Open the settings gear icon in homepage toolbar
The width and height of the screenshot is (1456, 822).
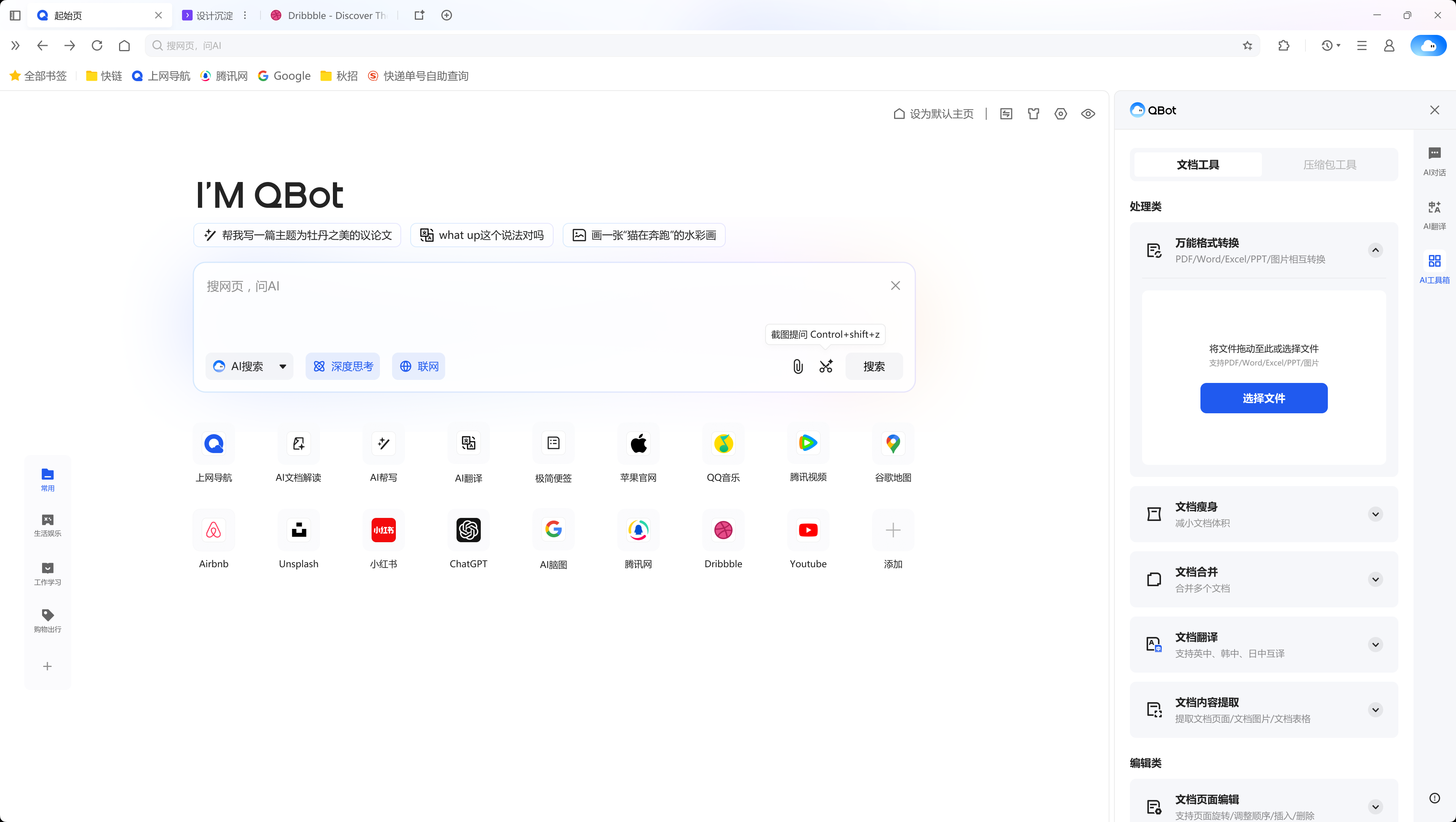tap(1061, 114)
